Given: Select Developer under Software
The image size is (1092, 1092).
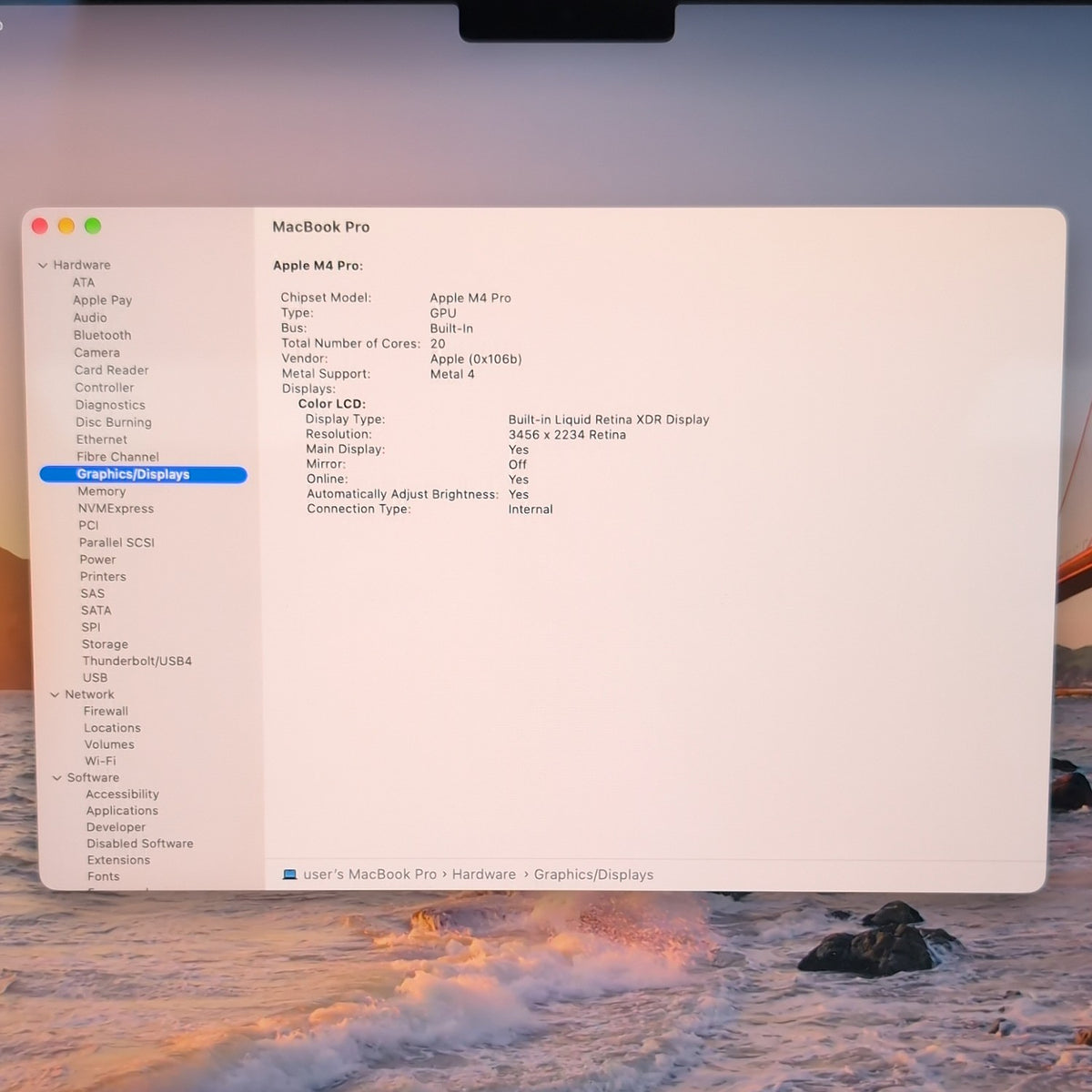Looking at the screenshot, I should coord(116,827).
